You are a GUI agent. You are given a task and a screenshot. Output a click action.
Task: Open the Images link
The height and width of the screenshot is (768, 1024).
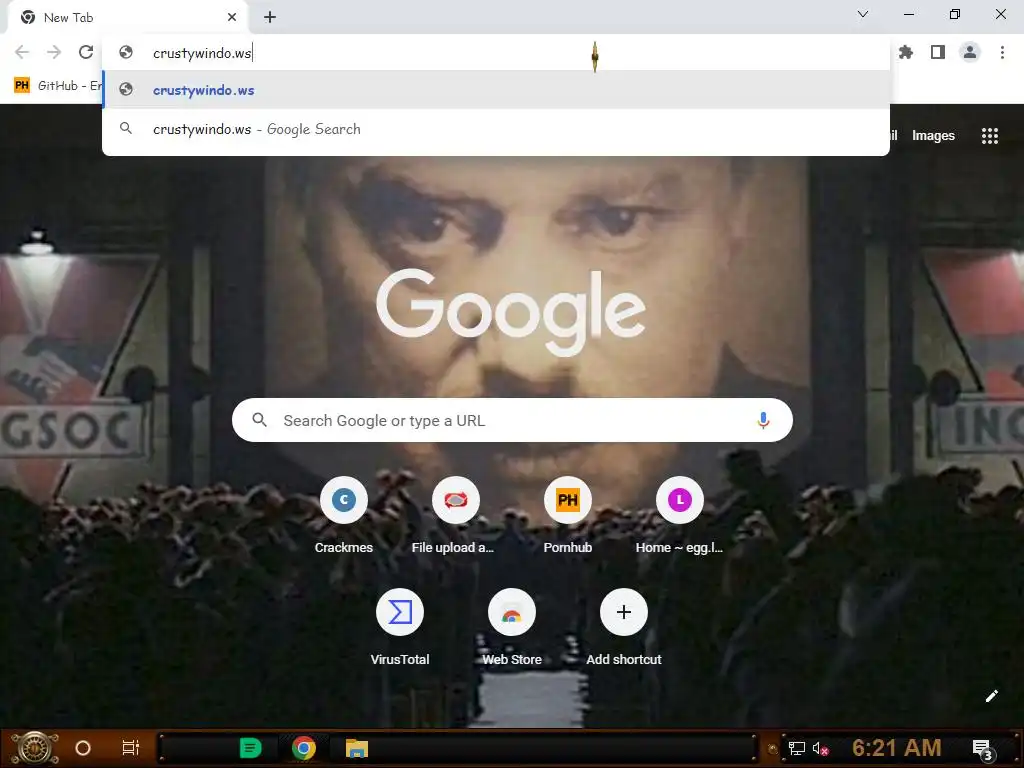pyautogui.click(x=933, y=136)
